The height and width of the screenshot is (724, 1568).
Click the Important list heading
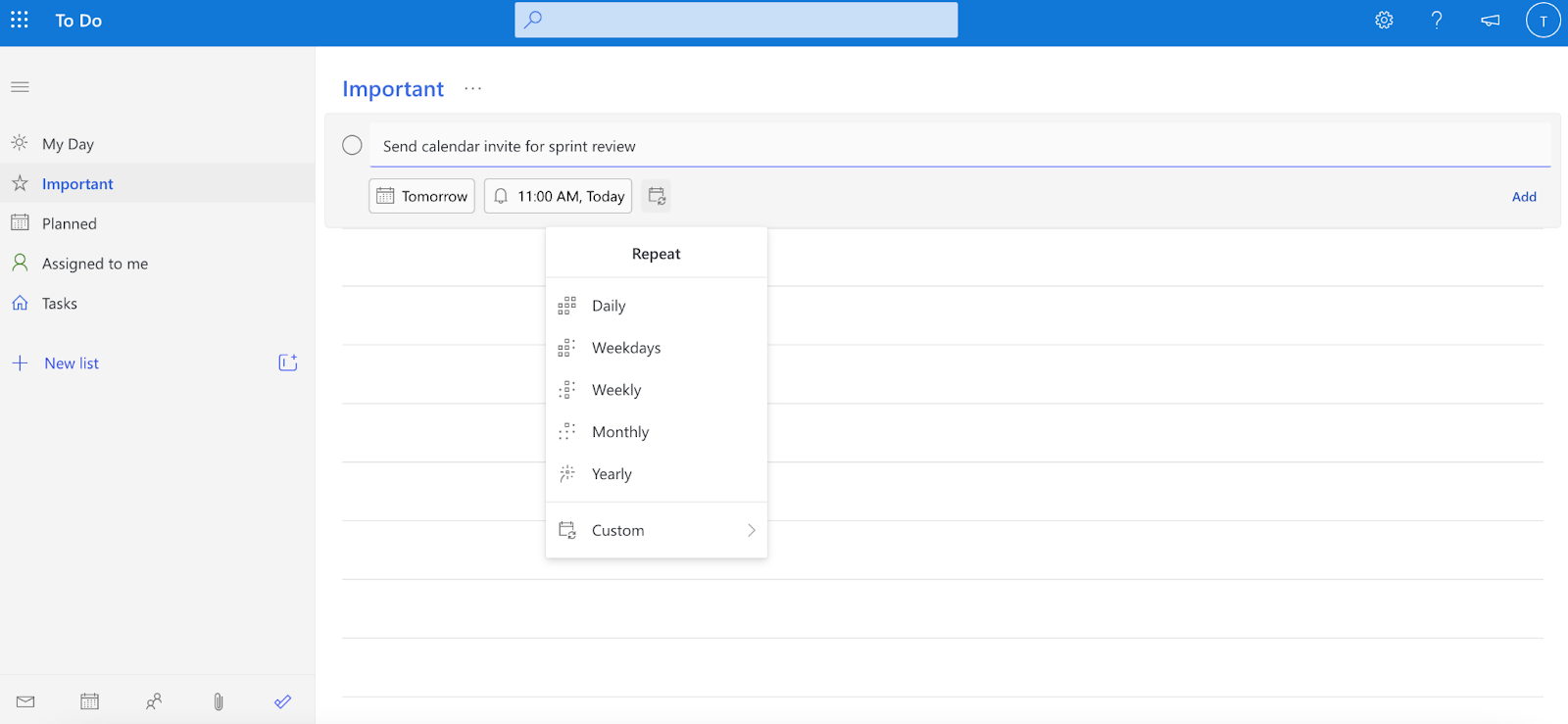(x=393, y=89)
